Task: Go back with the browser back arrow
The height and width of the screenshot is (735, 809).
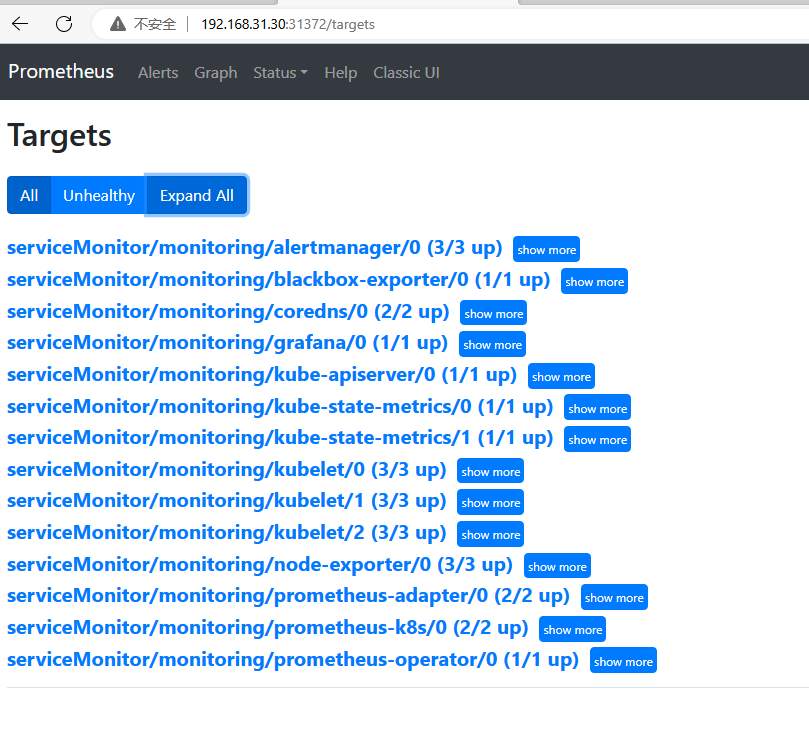Action: tap(20, 24)
